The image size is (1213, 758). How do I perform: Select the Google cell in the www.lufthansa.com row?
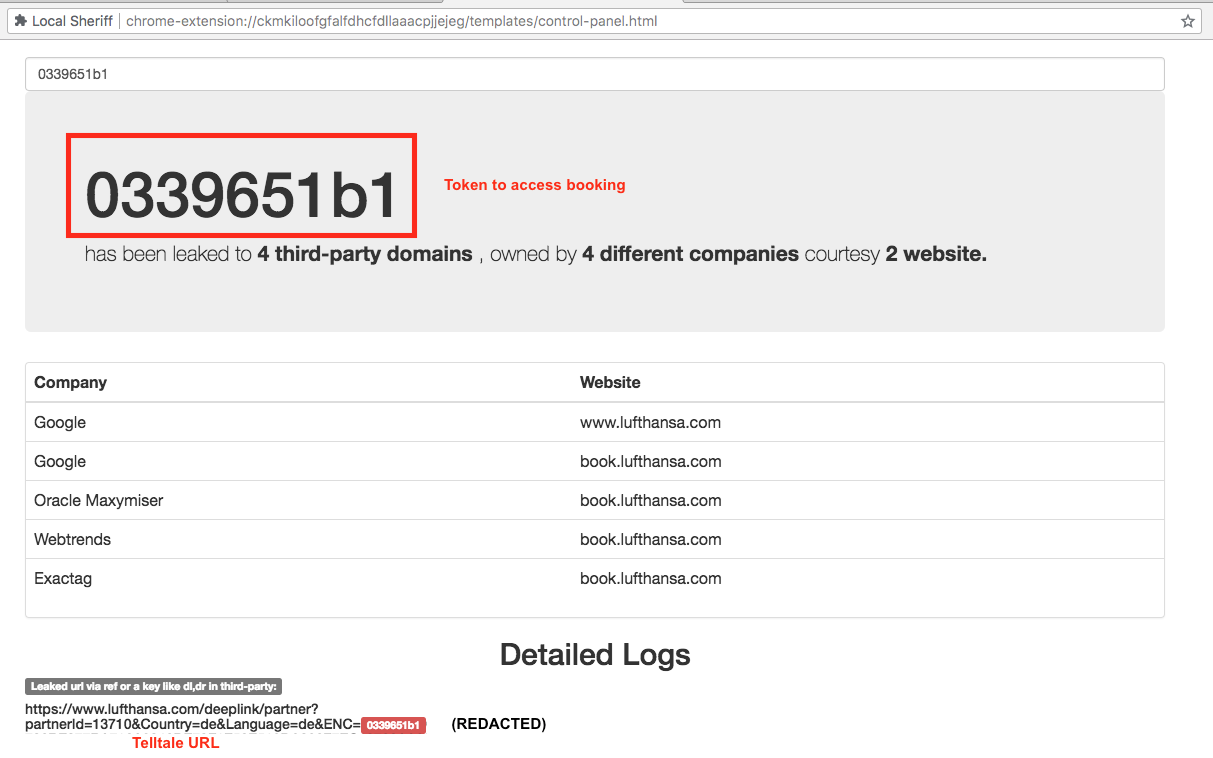60,422
